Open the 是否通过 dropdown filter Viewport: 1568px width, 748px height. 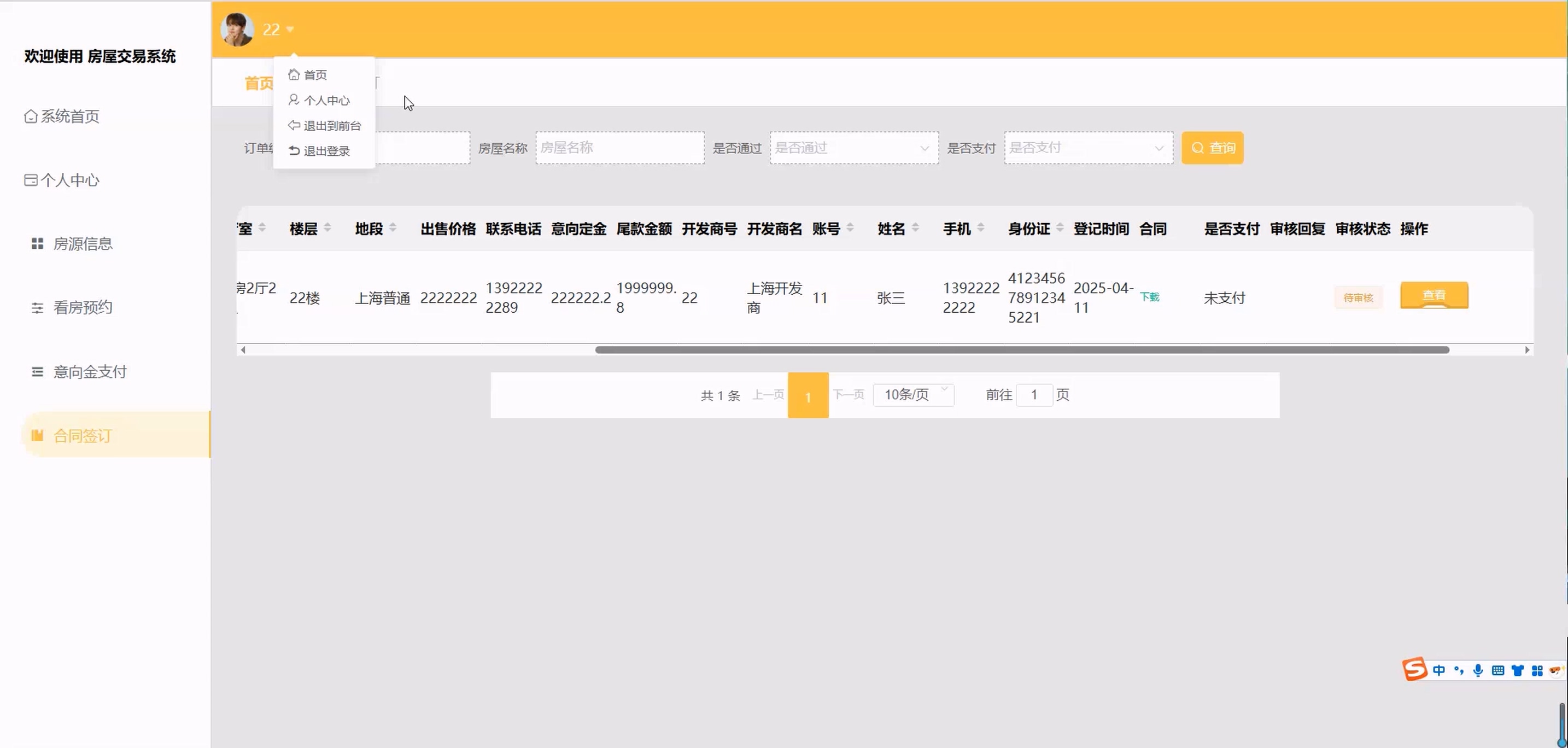[853, 148]
